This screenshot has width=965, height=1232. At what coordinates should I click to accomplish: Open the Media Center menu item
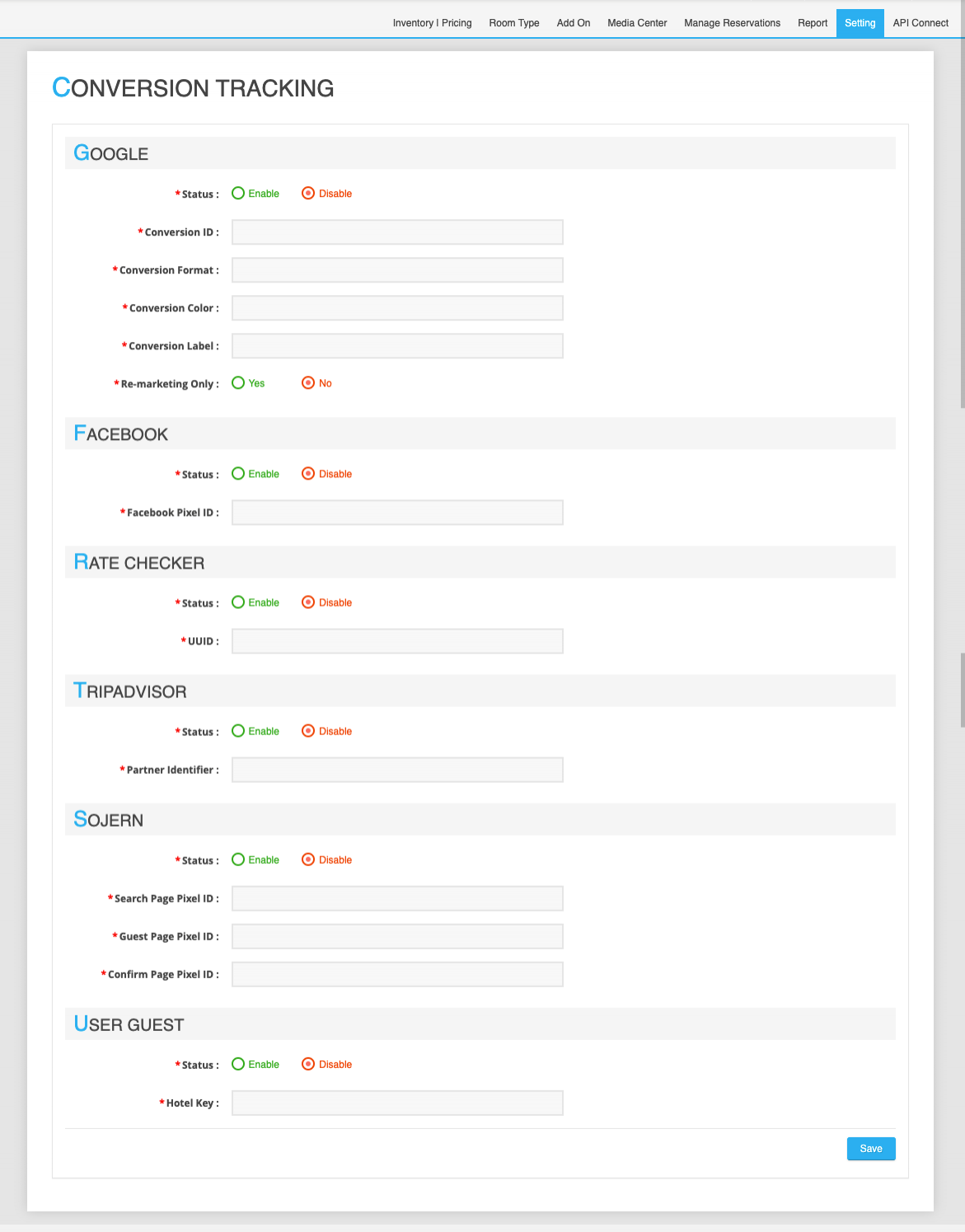point(637,23)
